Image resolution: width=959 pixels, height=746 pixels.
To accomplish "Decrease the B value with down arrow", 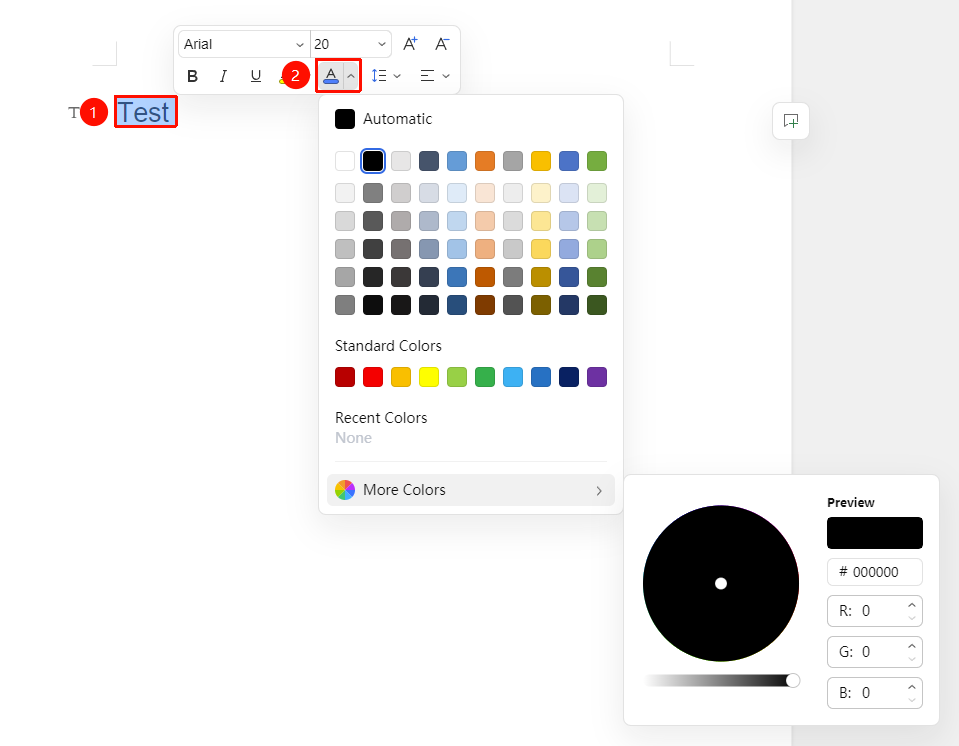I will (912, 700).
